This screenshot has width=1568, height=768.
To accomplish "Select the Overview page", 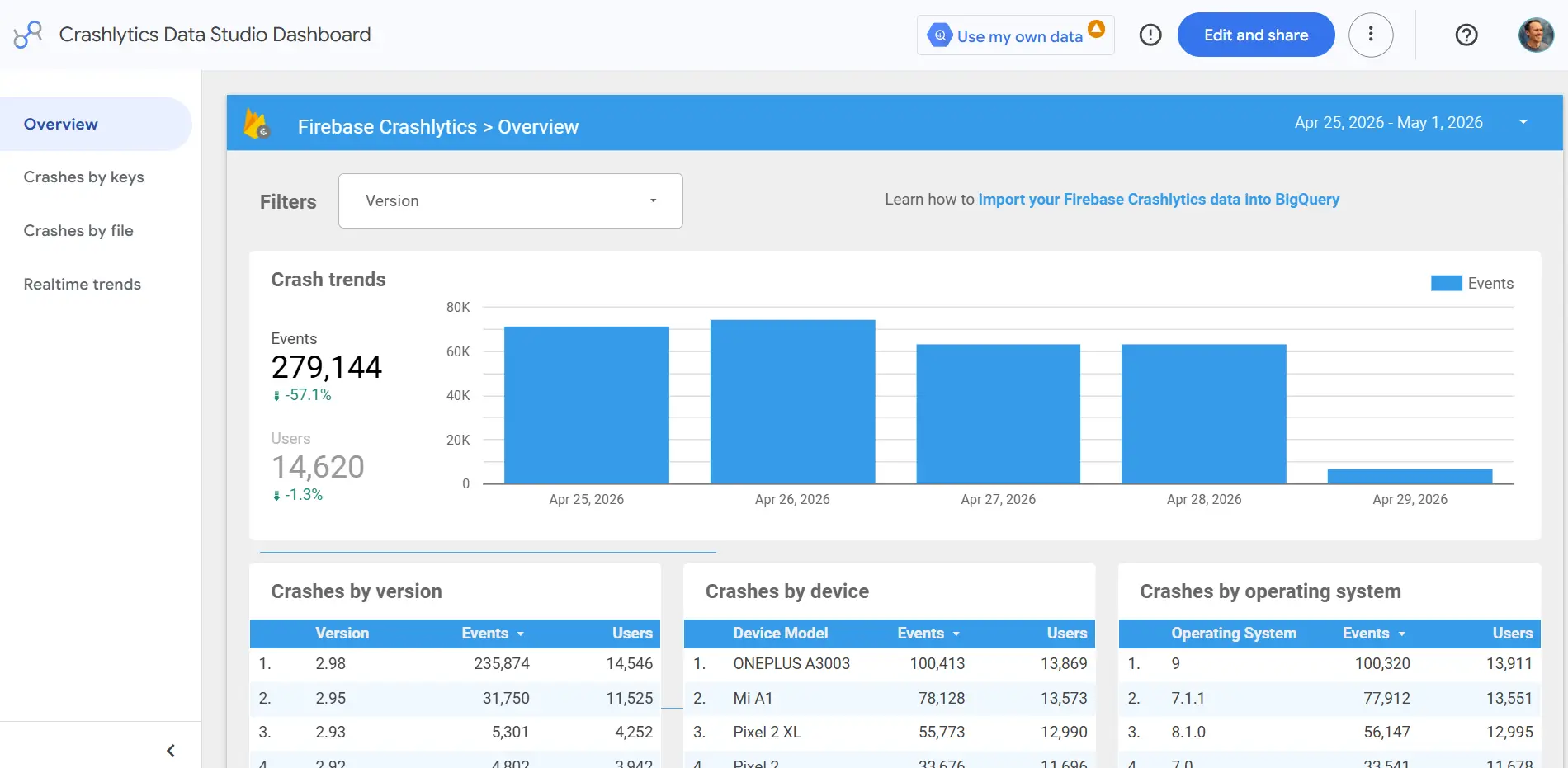I will [x=96, y=124].
